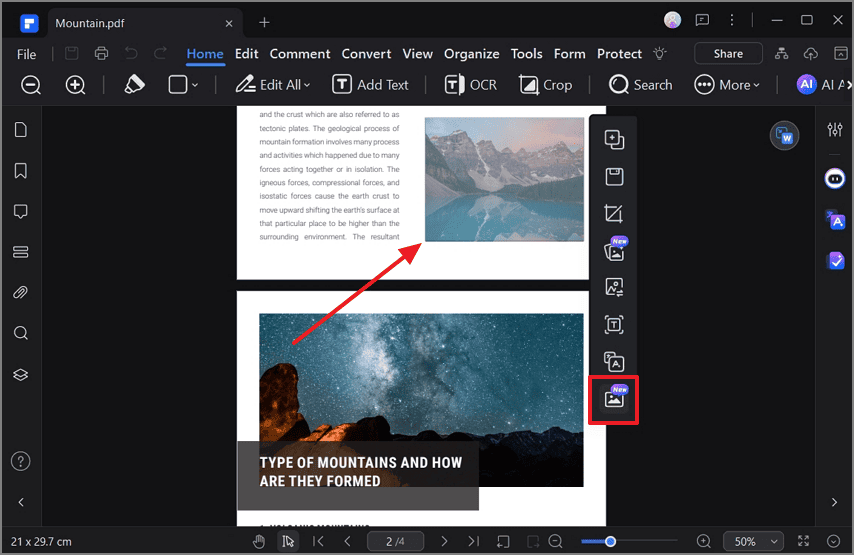This screenshot has width=854, height=555.
Task: Select the highlighter tool
Action: [134, 84]
